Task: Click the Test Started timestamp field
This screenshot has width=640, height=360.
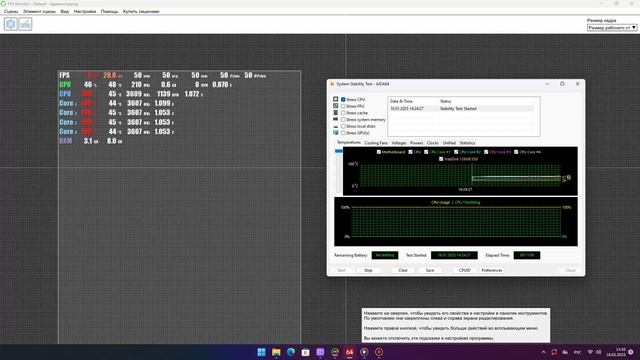Action: pyautogui.click(x=454, y=255)
